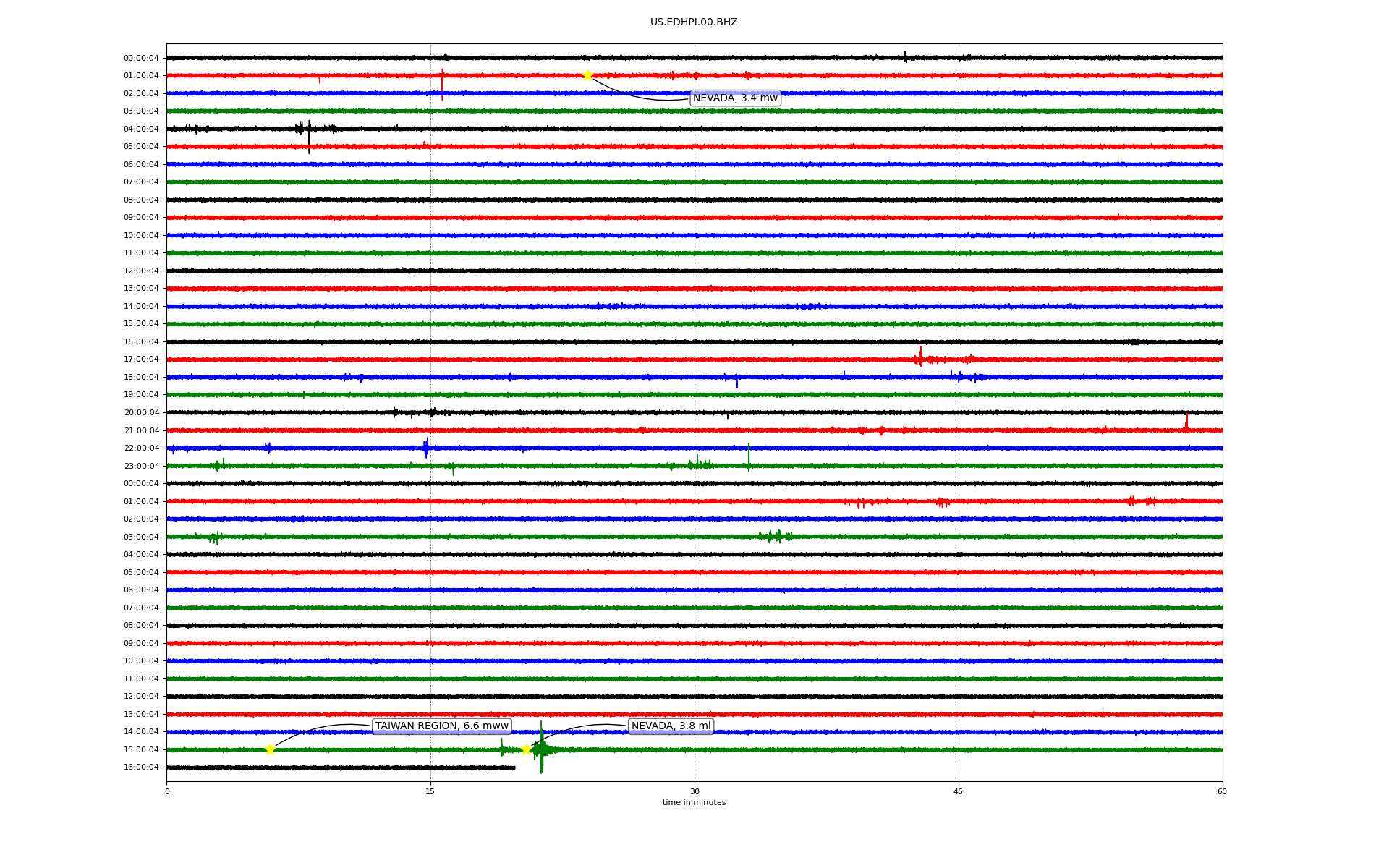
Task: Click the TAIWAN REGION, 6.6 mww label
Action: point(441,726)
